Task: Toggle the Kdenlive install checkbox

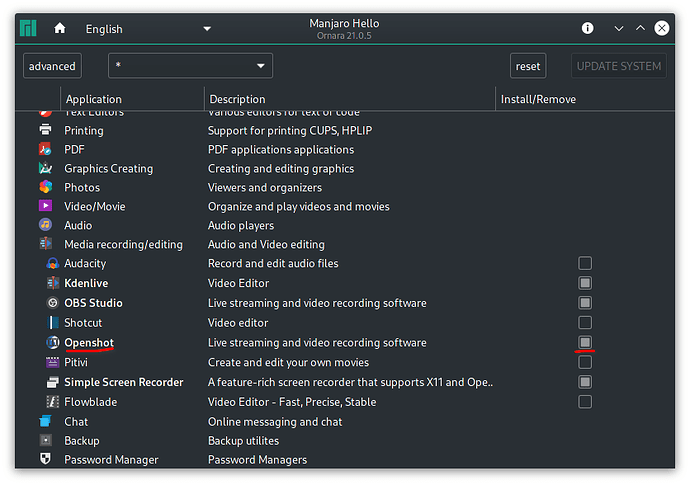Action: click(585, 283)
